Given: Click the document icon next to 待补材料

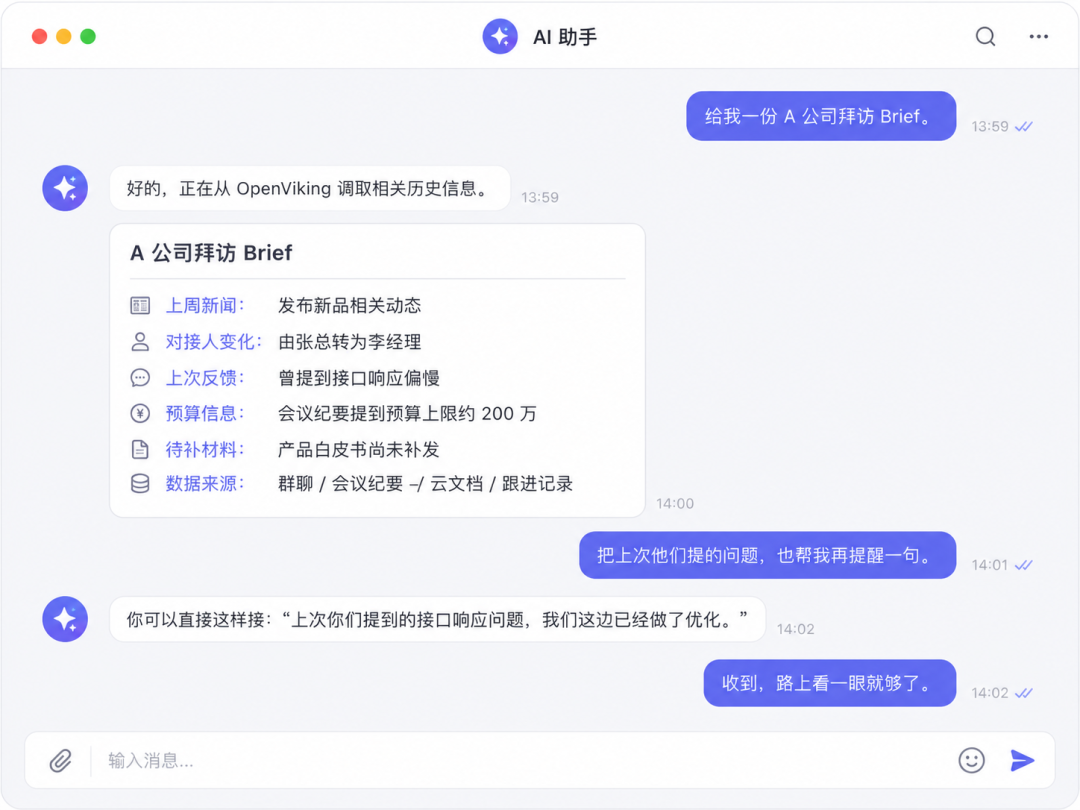Looking at the screenshot, I should point(140,450).
